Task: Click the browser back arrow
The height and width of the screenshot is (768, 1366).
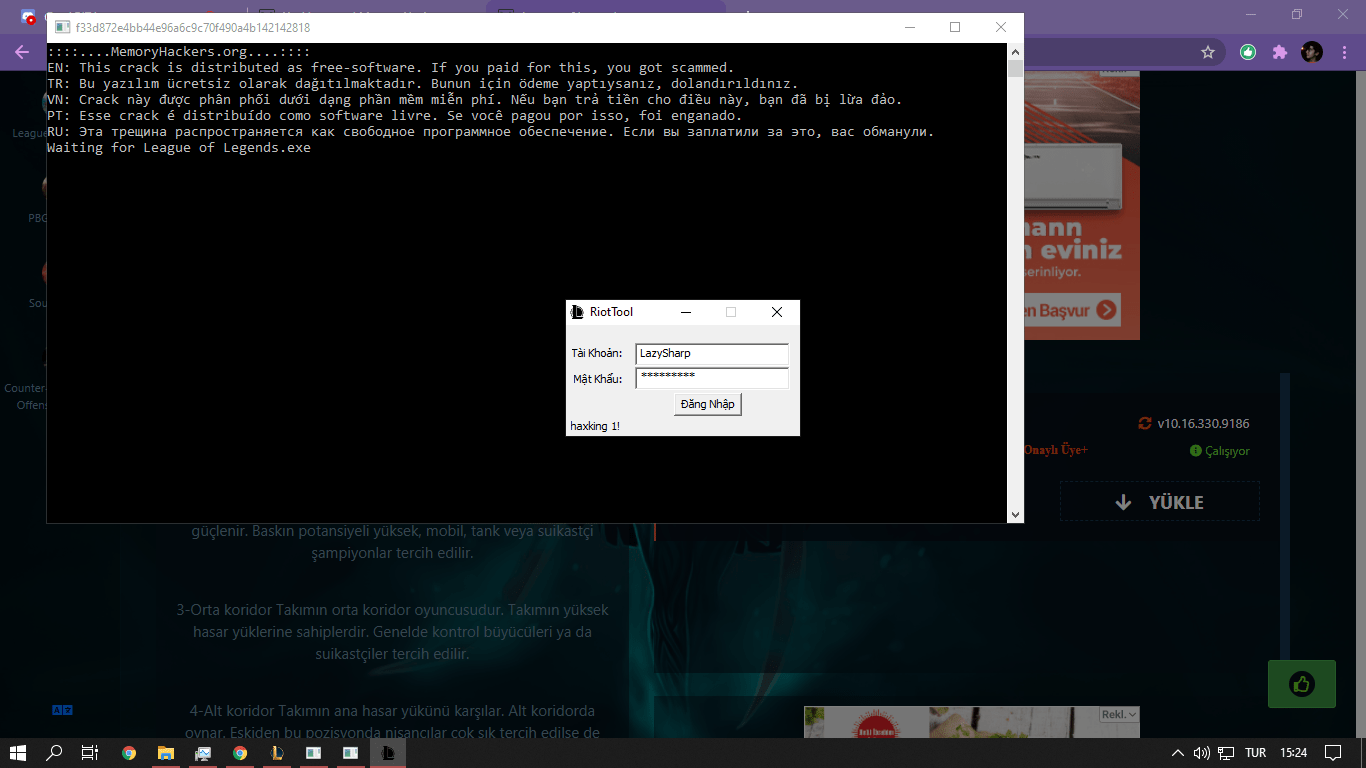Action: tap(22, 52)
